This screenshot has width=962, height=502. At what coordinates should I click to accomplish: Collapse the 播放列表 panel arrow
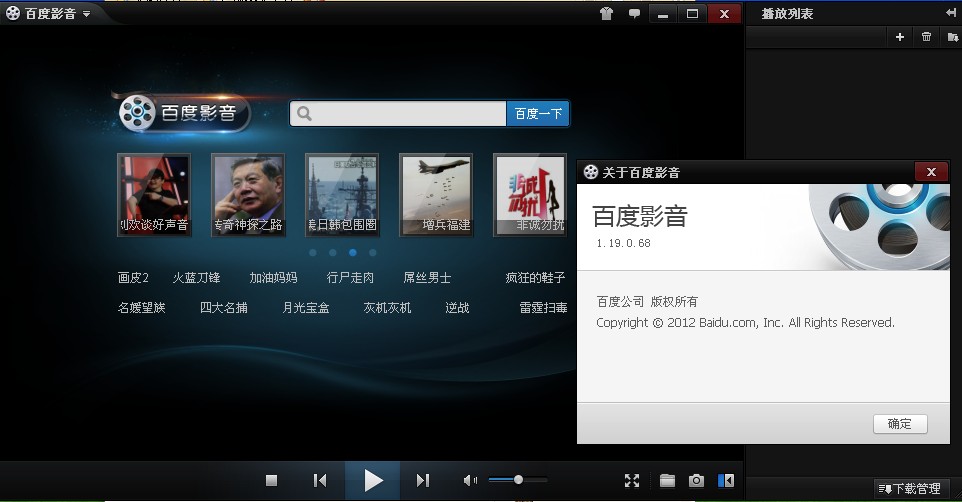coord(951,12)
